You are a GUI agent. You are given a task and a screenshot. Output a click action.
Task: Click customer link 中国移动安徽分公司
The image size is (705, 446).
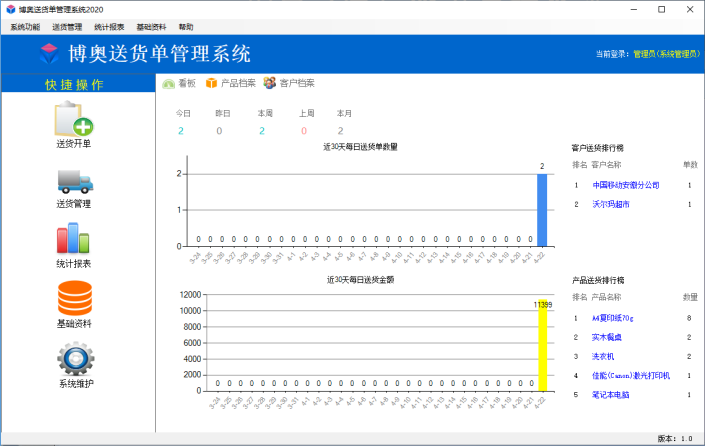pyautogui.click(x=626, y=185)
